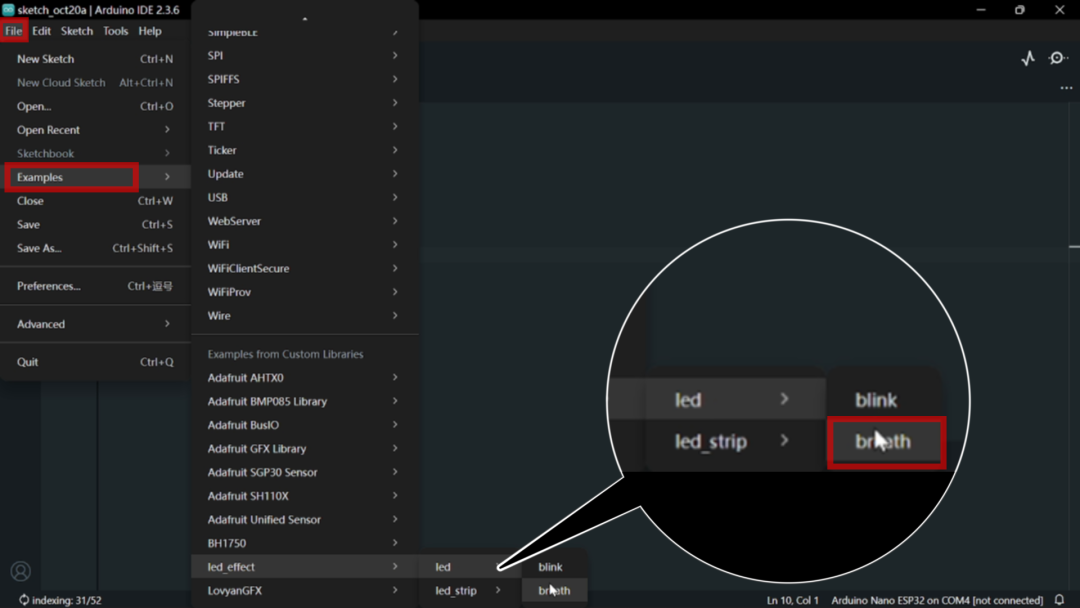Select the breath example sketch
The image size is (1080, 608).
tap(554, 591)
